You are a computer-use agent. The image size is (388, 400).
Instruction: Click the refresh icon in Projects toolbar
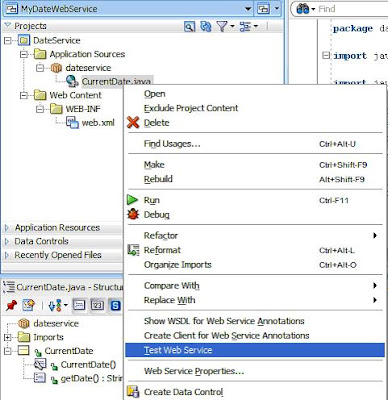tap(205, 26)
